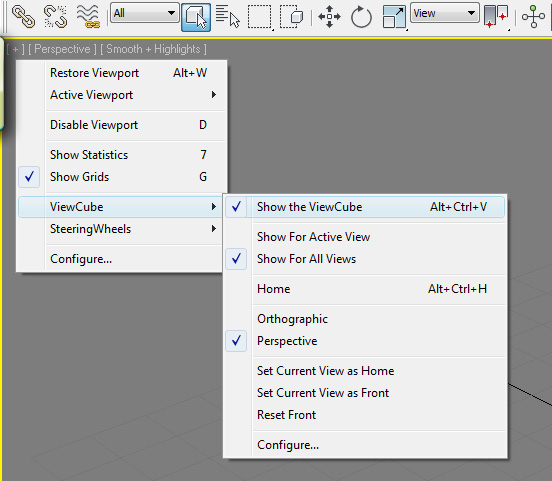Viewport: 552px width, 481px height.
Task: Switch ViewCube to Perspective
Action: (365, 341)
